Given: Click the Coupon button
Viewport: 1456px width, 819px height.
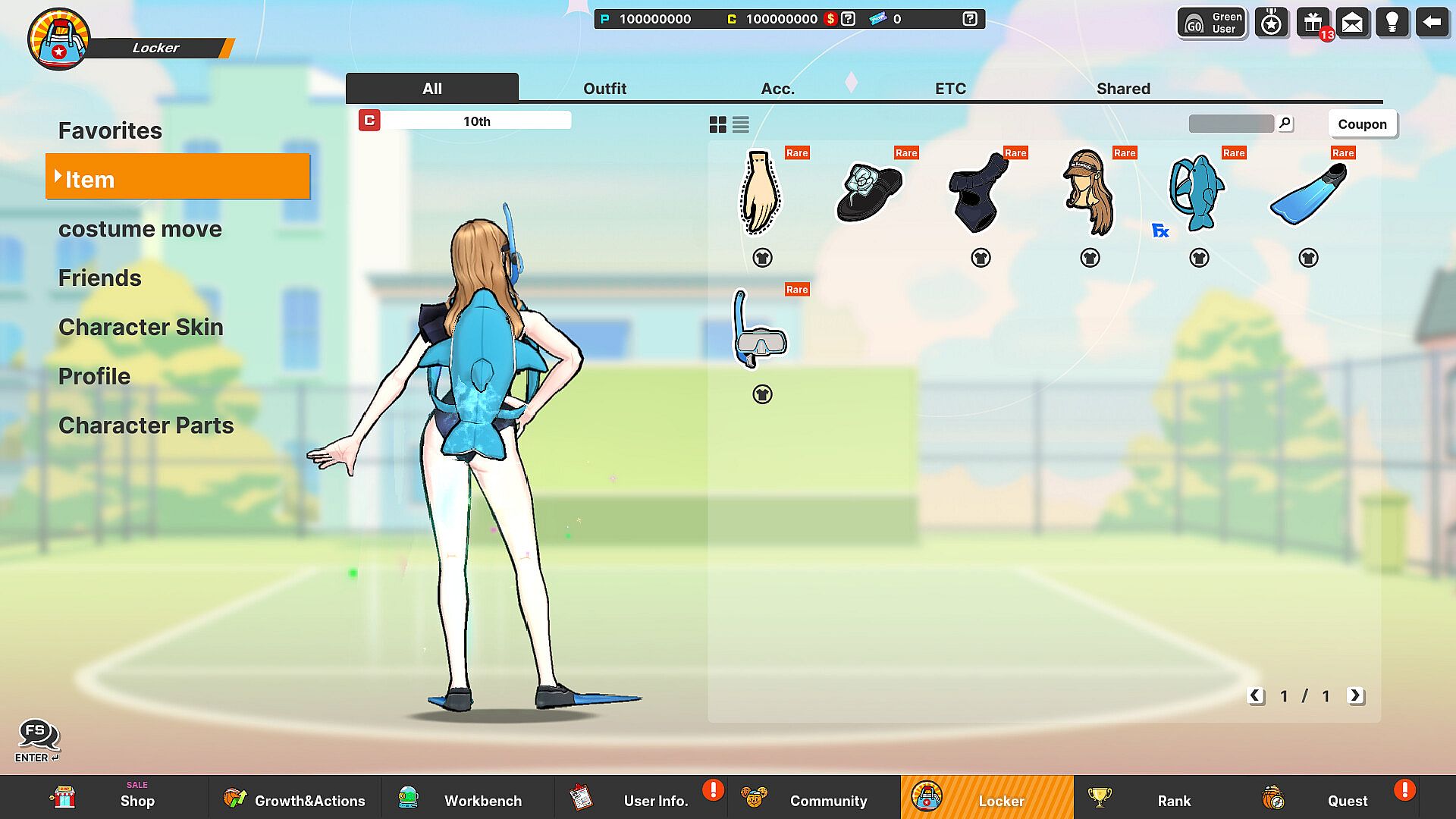Looking at the screenshot, I should 1362,124.
